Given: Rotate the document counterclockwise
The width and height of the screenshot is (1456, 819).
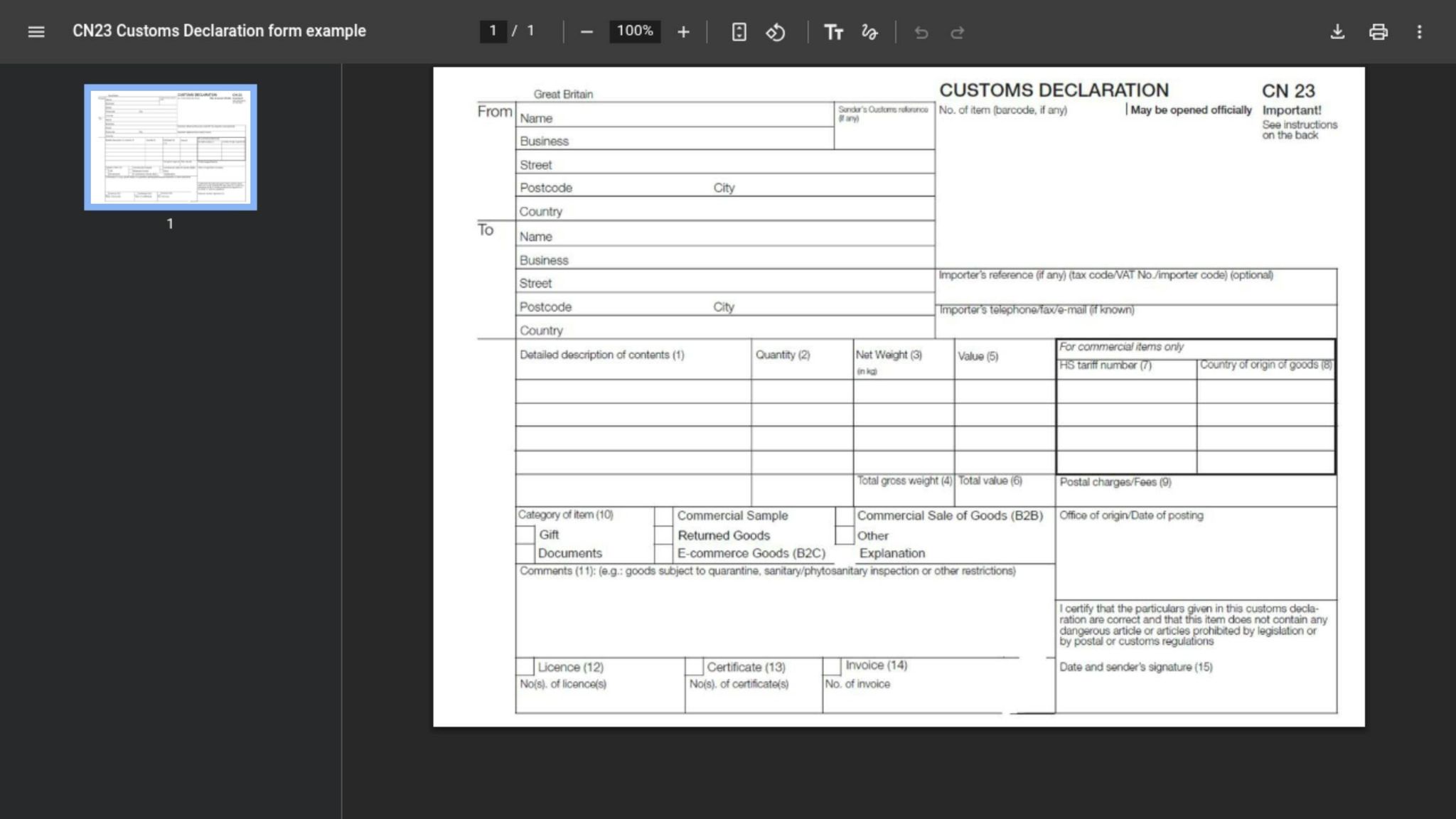Looking at the screenshot, I should [x=776, y=32].
